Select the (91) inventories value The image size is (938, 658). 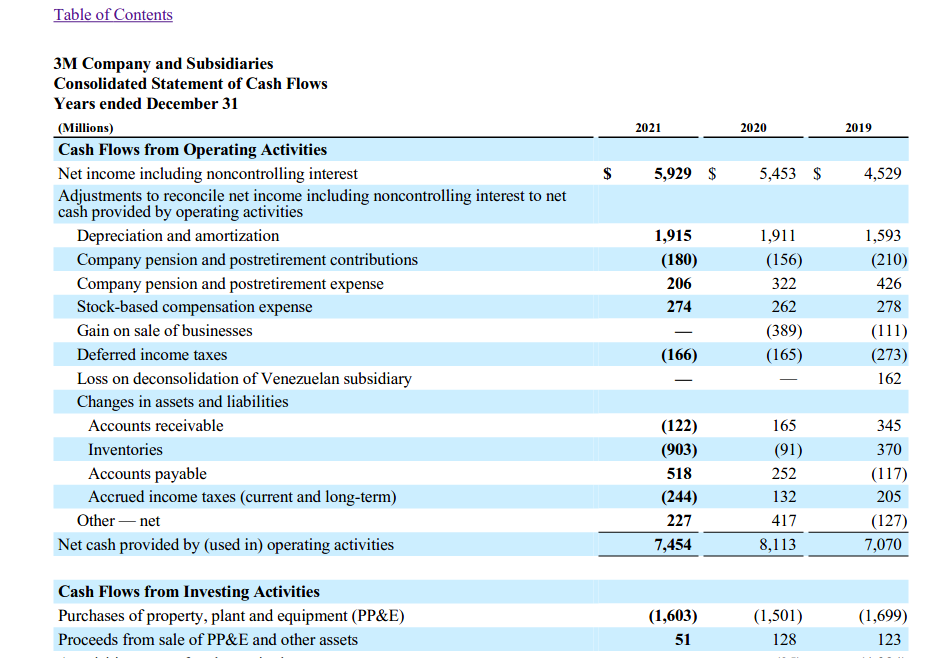788,450
